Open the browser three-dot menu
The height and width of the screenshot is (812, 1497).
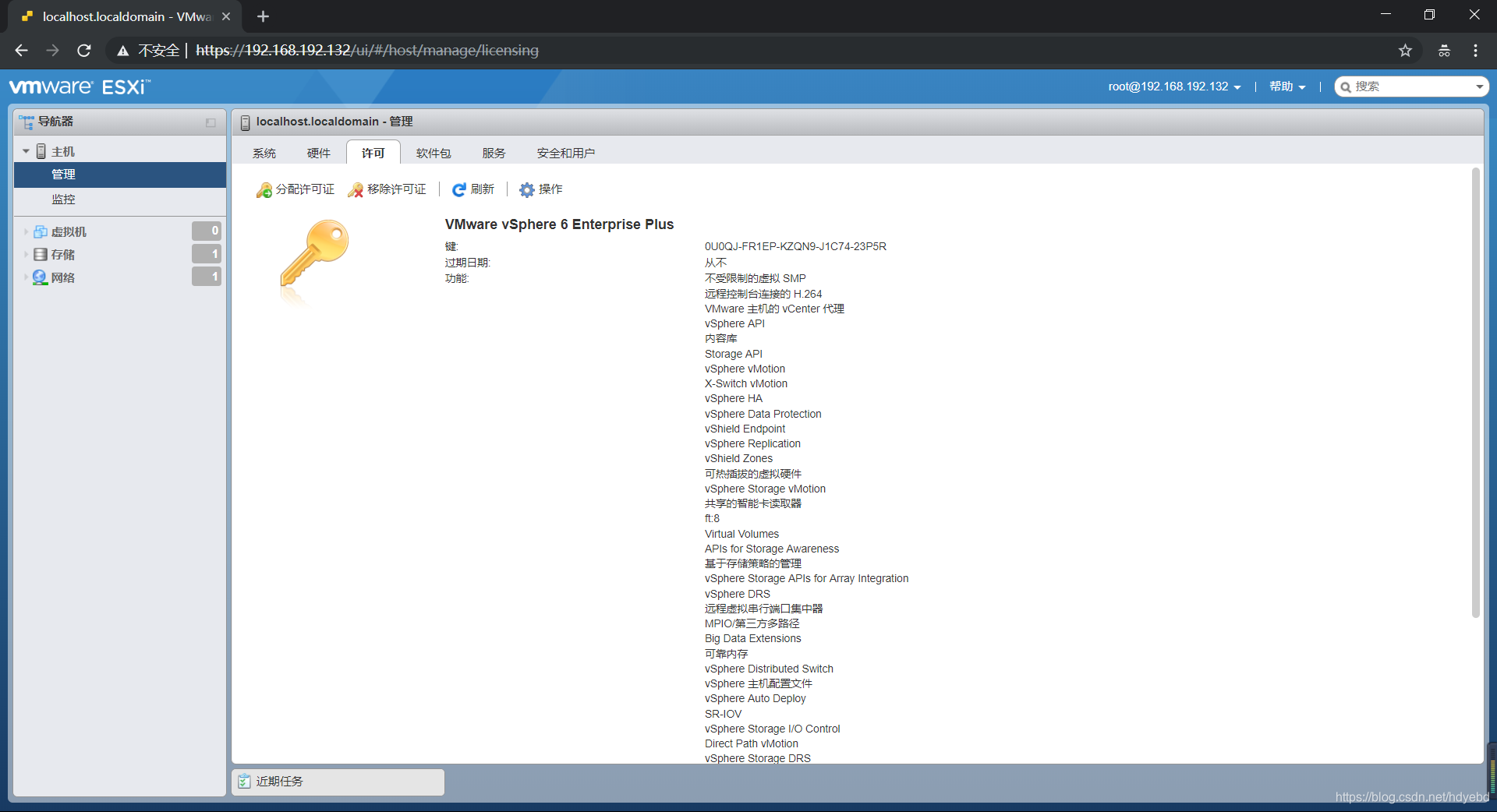[1475, 51]
